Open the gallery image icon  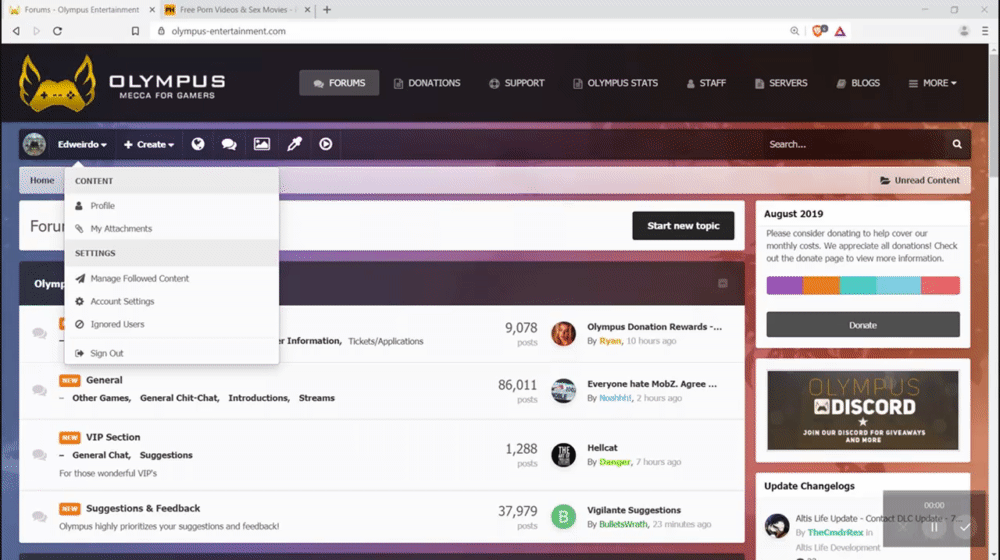[x=261, y=144]
